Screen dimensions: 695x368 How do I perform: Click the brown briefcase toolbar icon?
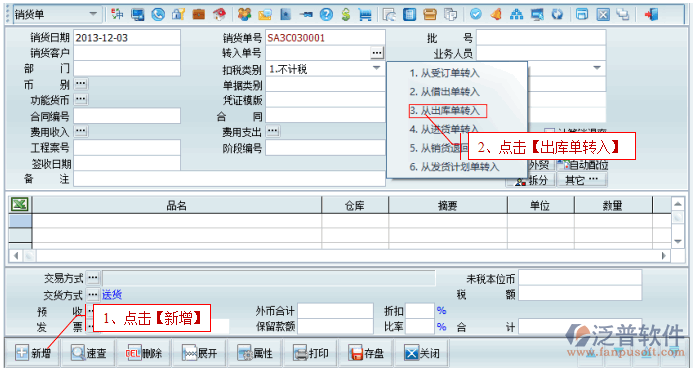199,15
